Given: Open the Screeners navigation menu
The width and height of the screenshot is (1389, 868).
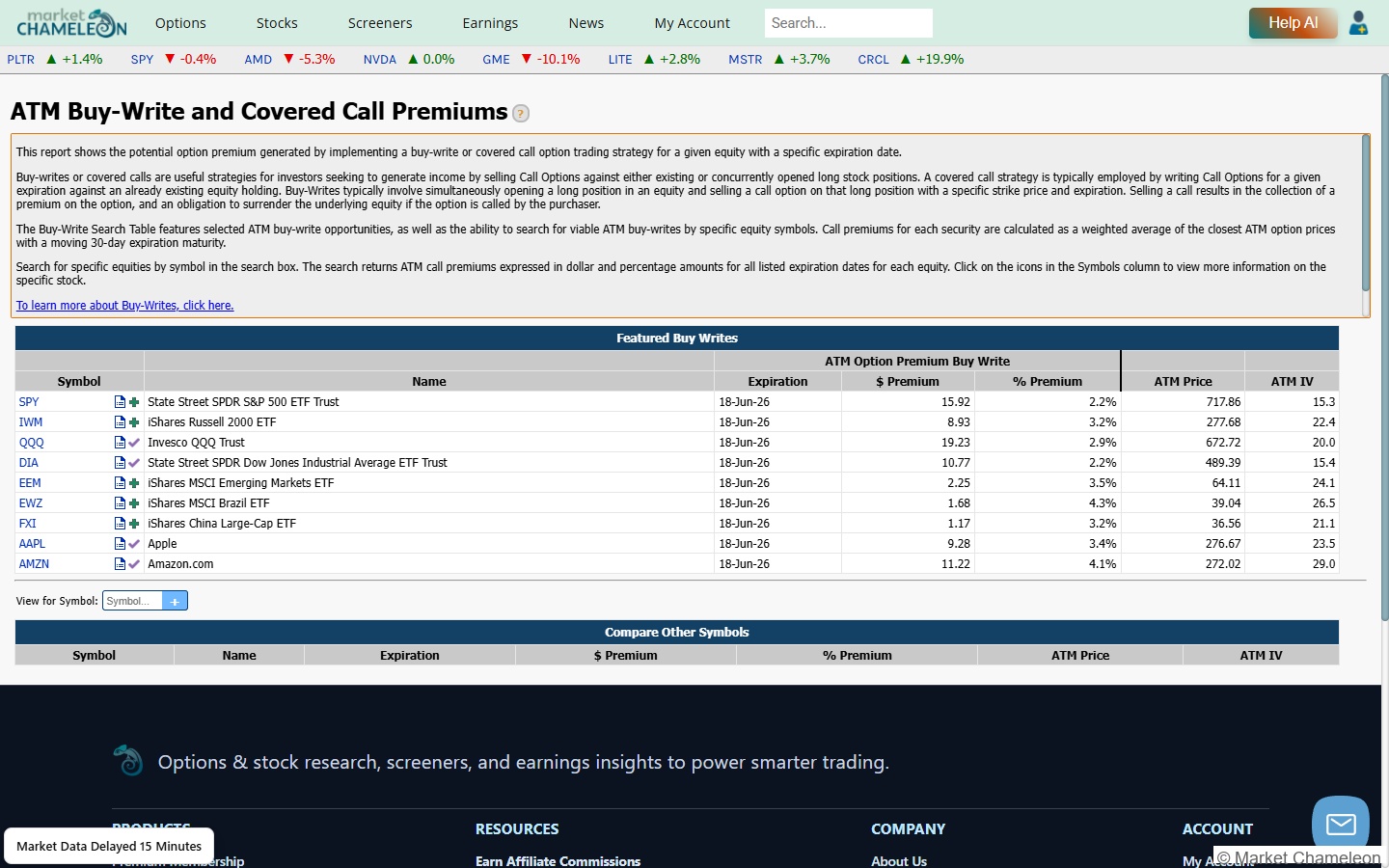Looking at the screenshot, I should coord(380,23).
